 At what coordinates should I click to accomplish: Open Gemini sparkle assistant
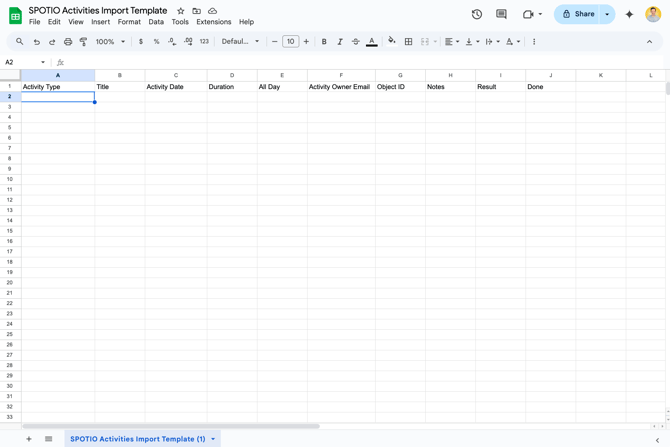pyautogui.click(x=629, y=14)
